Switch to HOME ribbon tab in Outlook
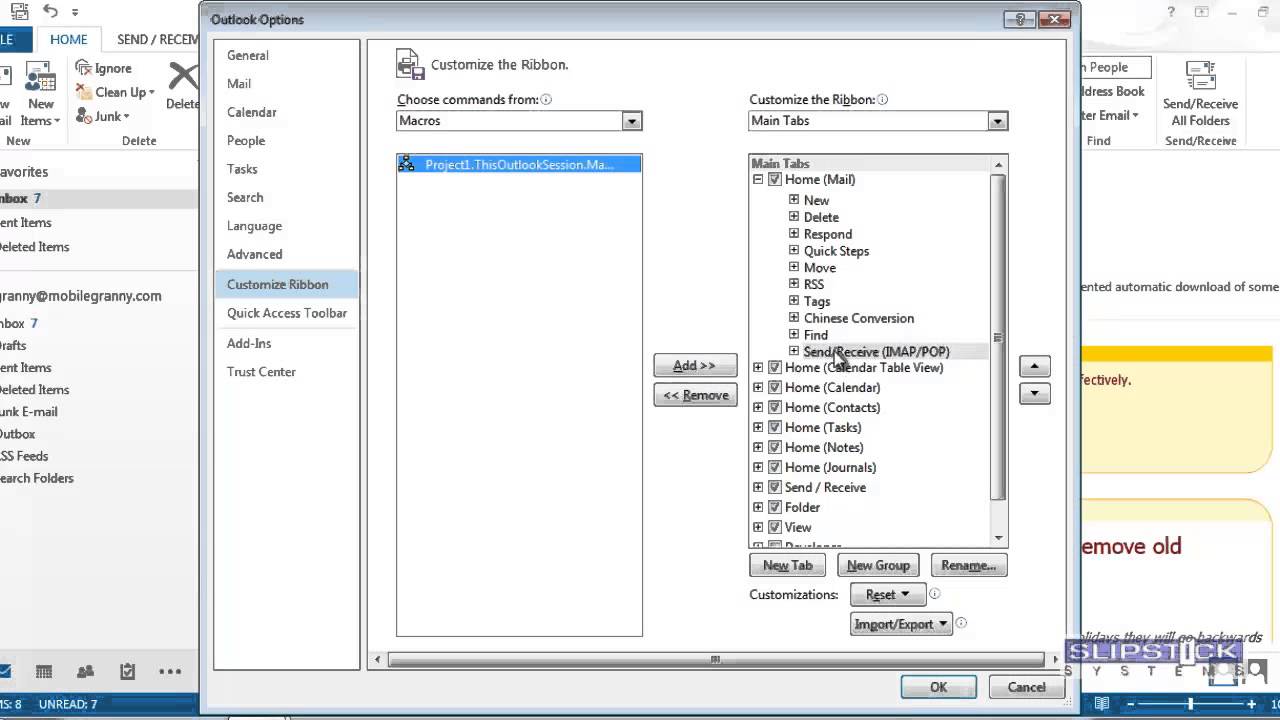Image resolution: width=1280 pixels, height=720 pixels. click(69, 40)
